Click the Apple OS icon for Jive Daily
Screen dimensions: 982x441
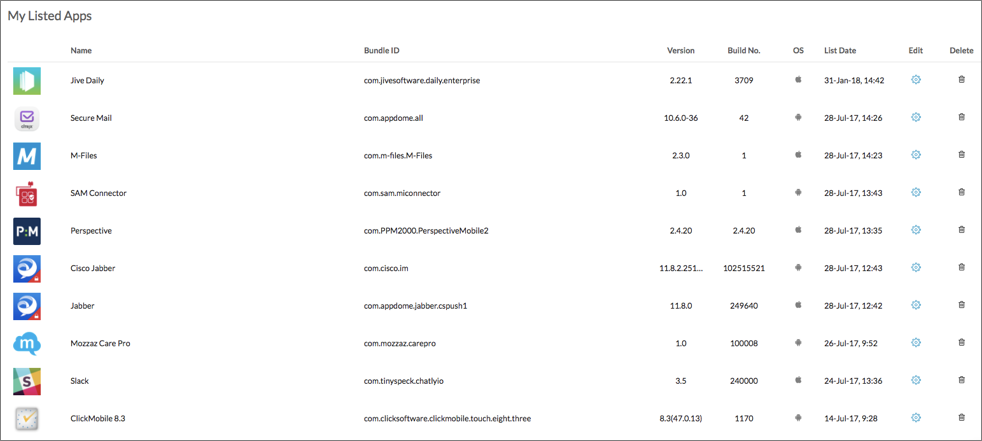pyautogui.click(x=798, y=80)
